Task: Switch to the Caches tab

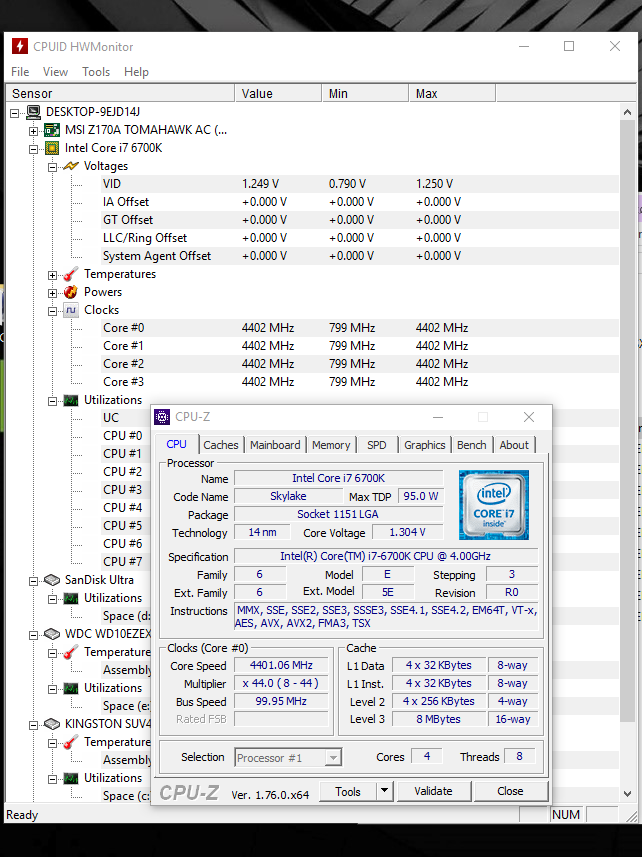Action: pos(221,445)
